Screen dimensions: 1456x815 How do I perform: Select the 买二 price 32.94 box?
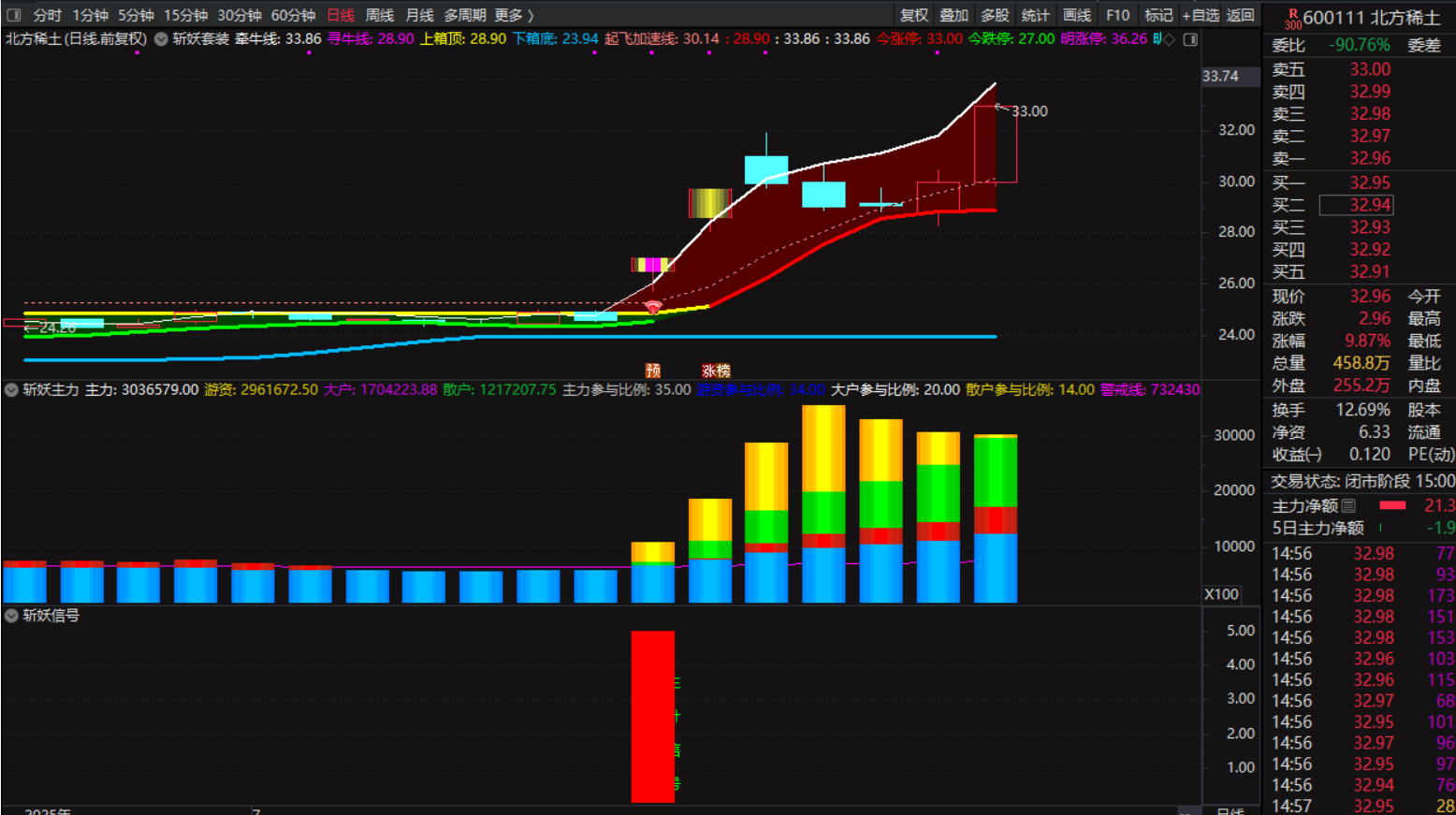coord(1356,205)
